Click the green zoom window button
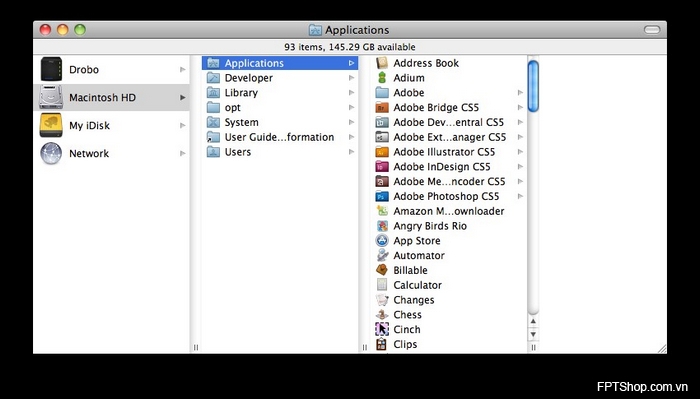Viewport: 700px width, 399px height. [80, 30]
